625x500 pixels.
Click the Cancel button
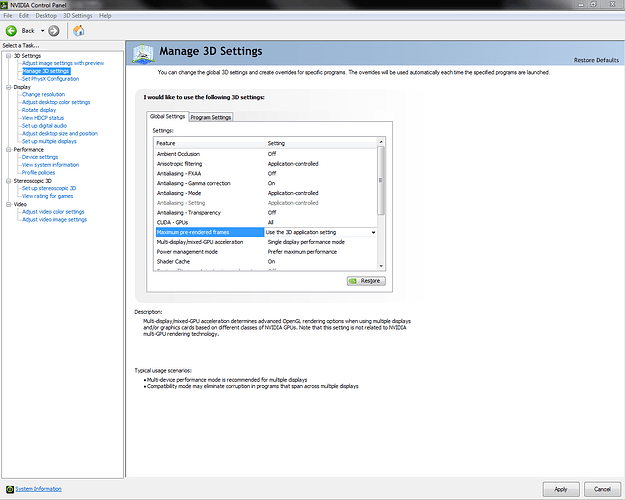click(602, 489)
